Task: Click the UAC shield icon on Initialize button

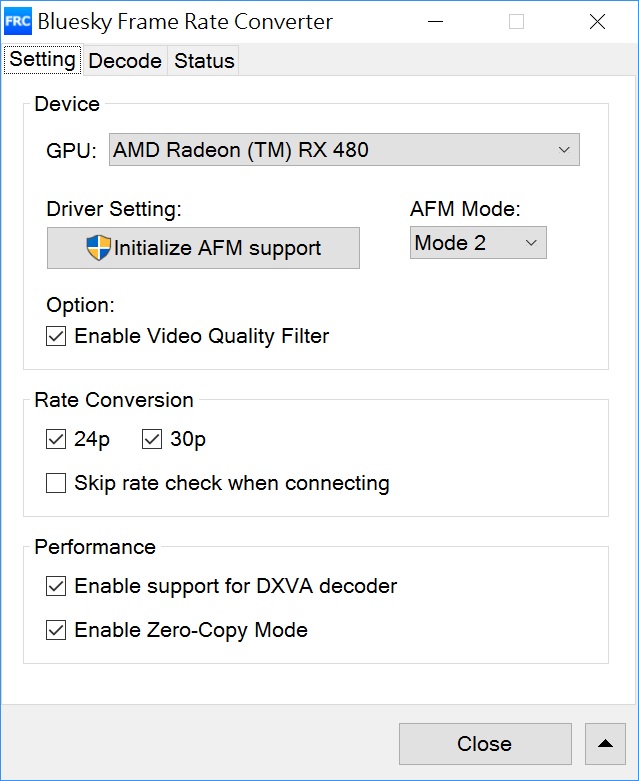Action: point(98,248)
